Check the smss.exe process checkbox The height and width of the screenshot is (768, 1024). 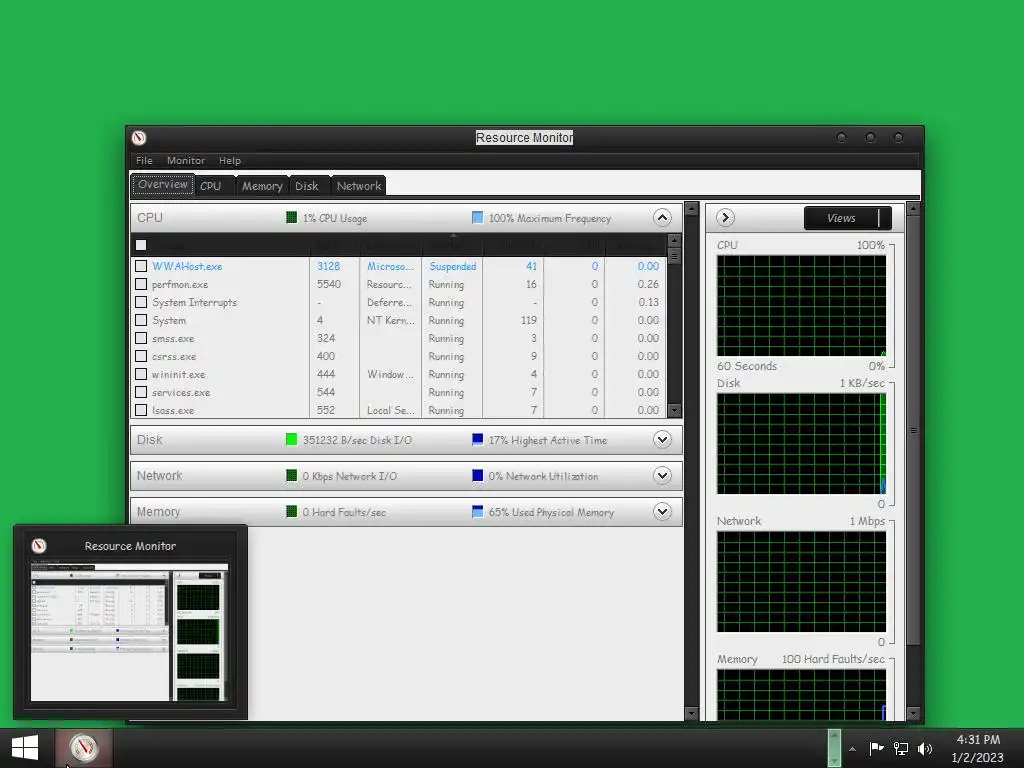point(140,338)
